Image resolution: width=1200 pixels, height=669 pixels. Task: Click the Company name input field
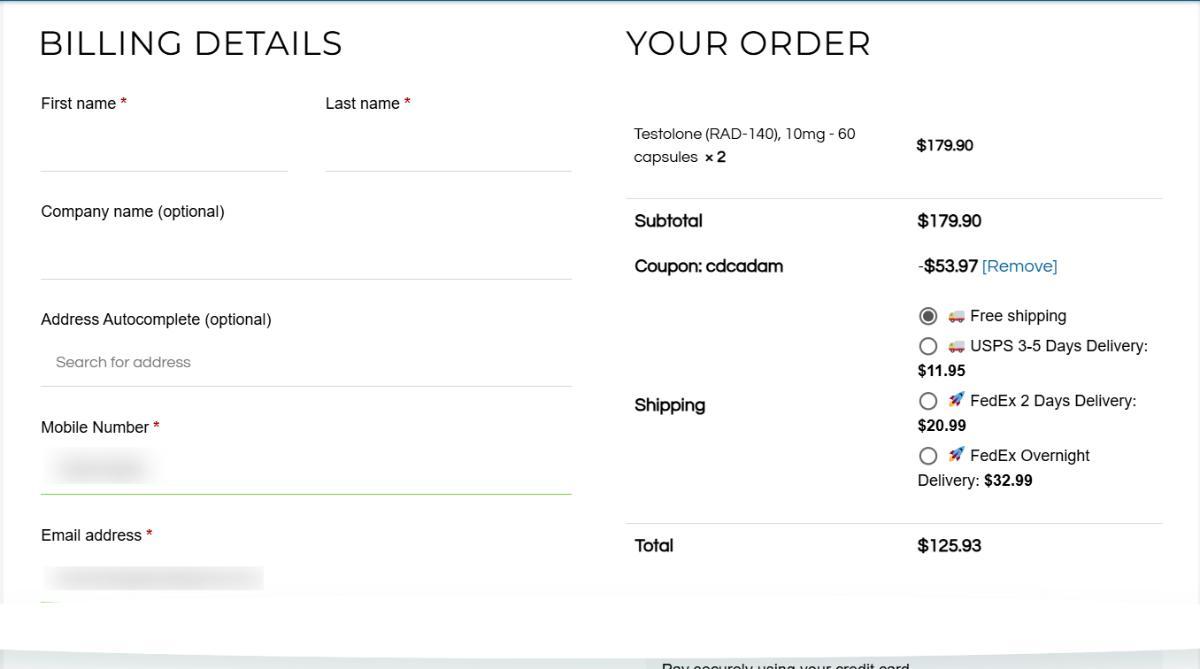(306, 257)
